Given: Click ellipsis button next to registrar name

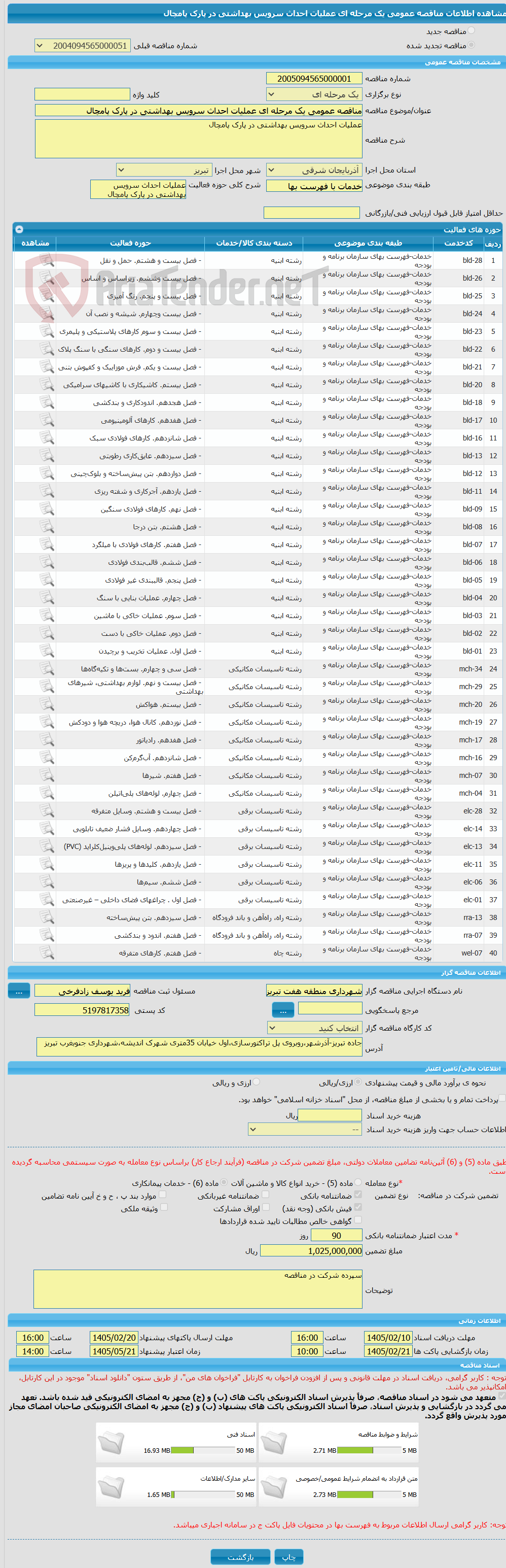Looking at the screenshot, I should tap(19, 991).
